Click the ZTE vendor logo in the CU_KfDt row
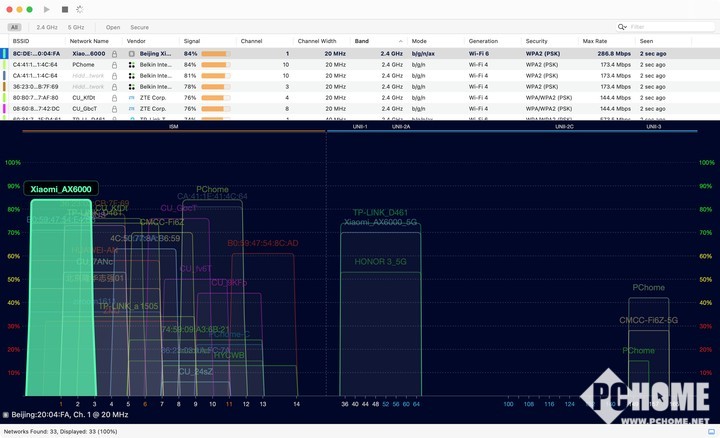 [x=132, y=98]
